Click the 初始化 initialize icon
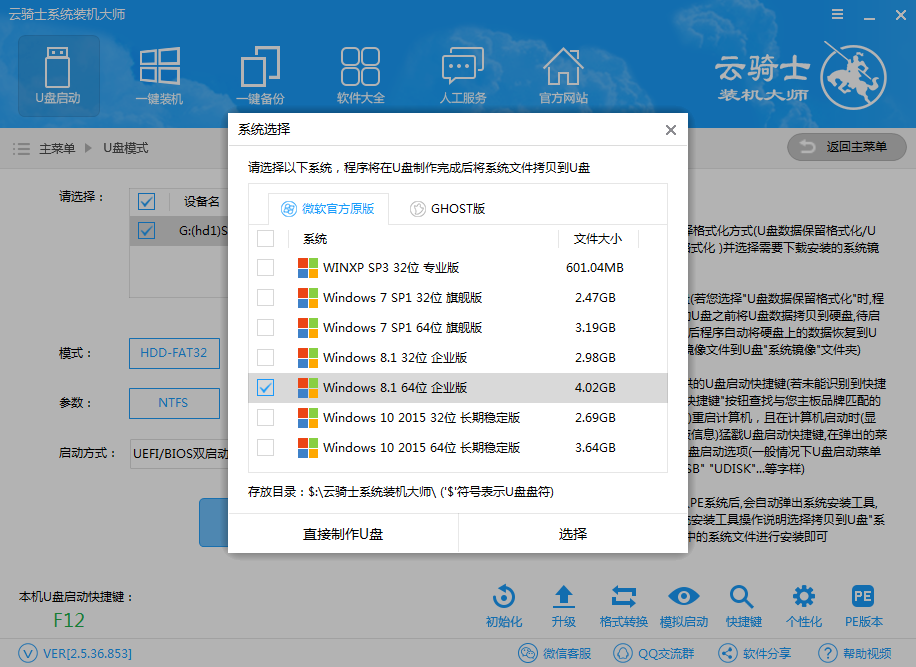The image size is (916, 667). (504, 596)
